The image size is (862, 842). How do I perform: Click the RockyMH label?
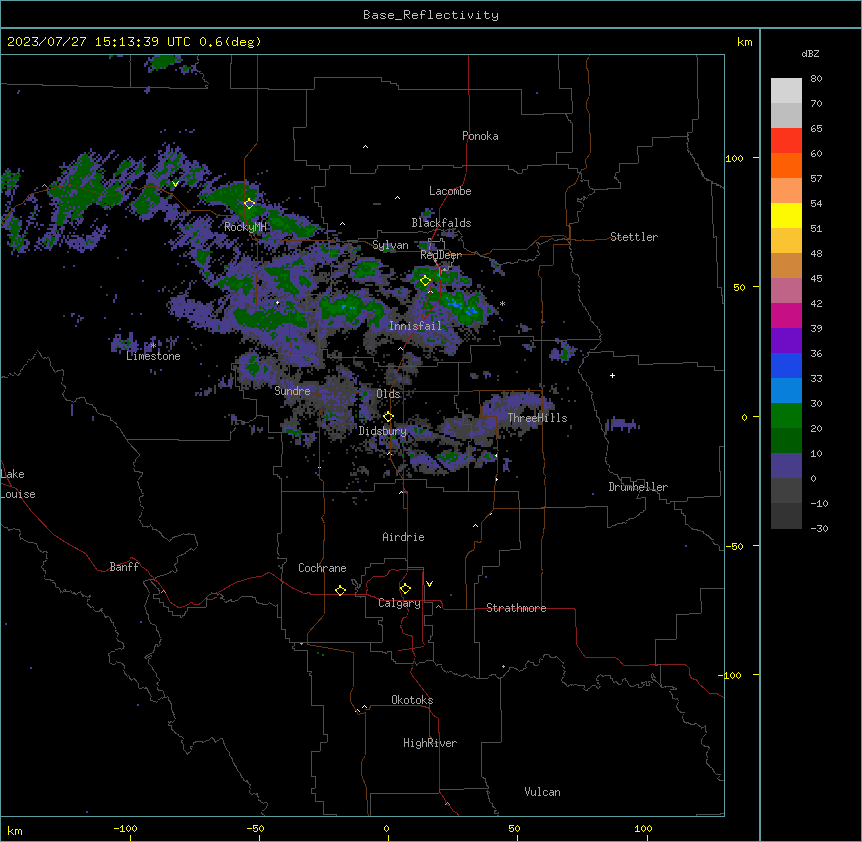(245, 226)
